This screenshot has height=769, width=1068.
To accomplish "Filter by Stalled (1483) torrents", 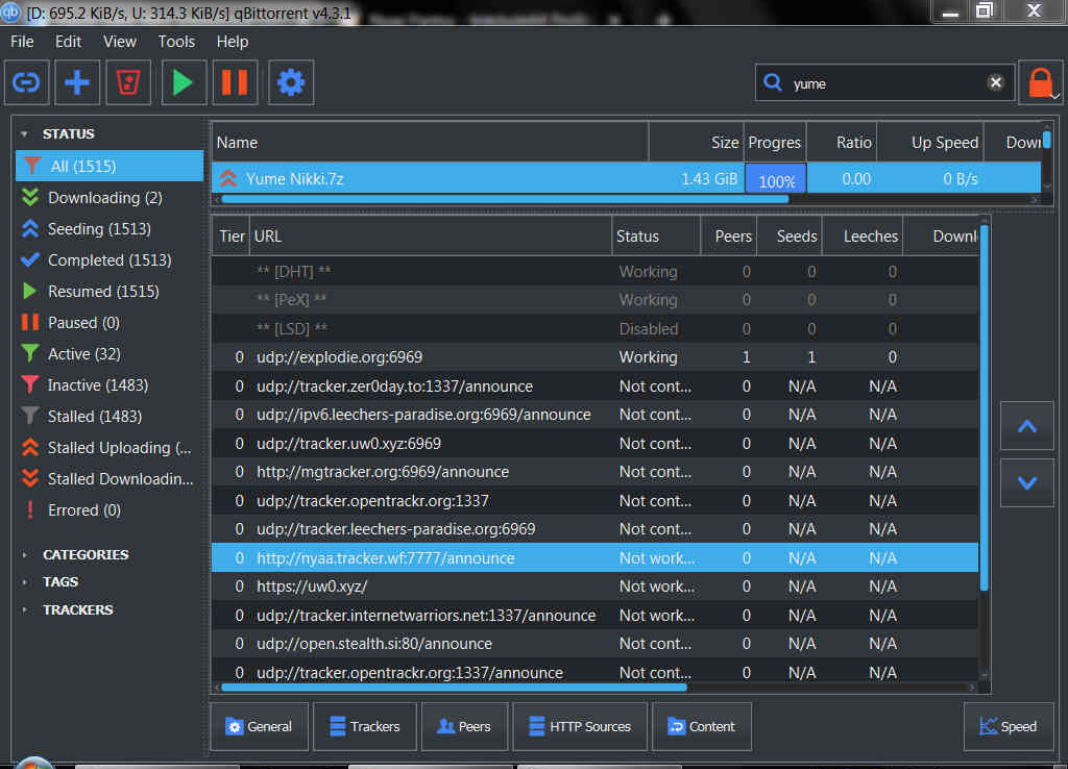I will 110,416.
